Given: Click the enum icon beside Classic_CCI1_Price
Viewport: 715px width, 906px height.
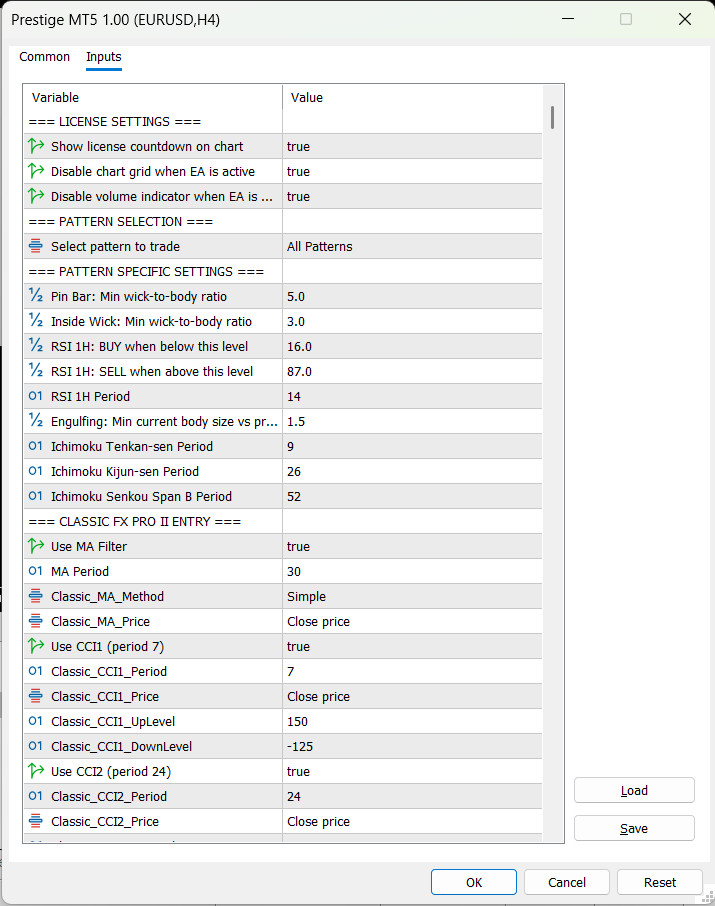Looking at the screenshot, I should point(36,696).
